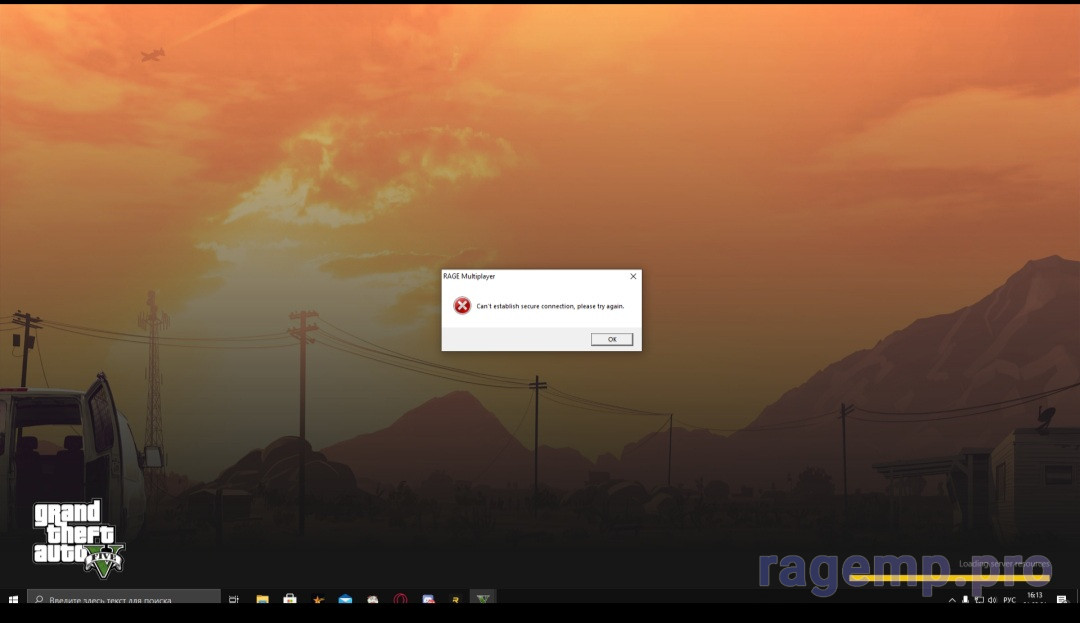
Task: Close the RAGE Multiplayer error dialog
Action: pyautogui.click(x=633, y=276)
